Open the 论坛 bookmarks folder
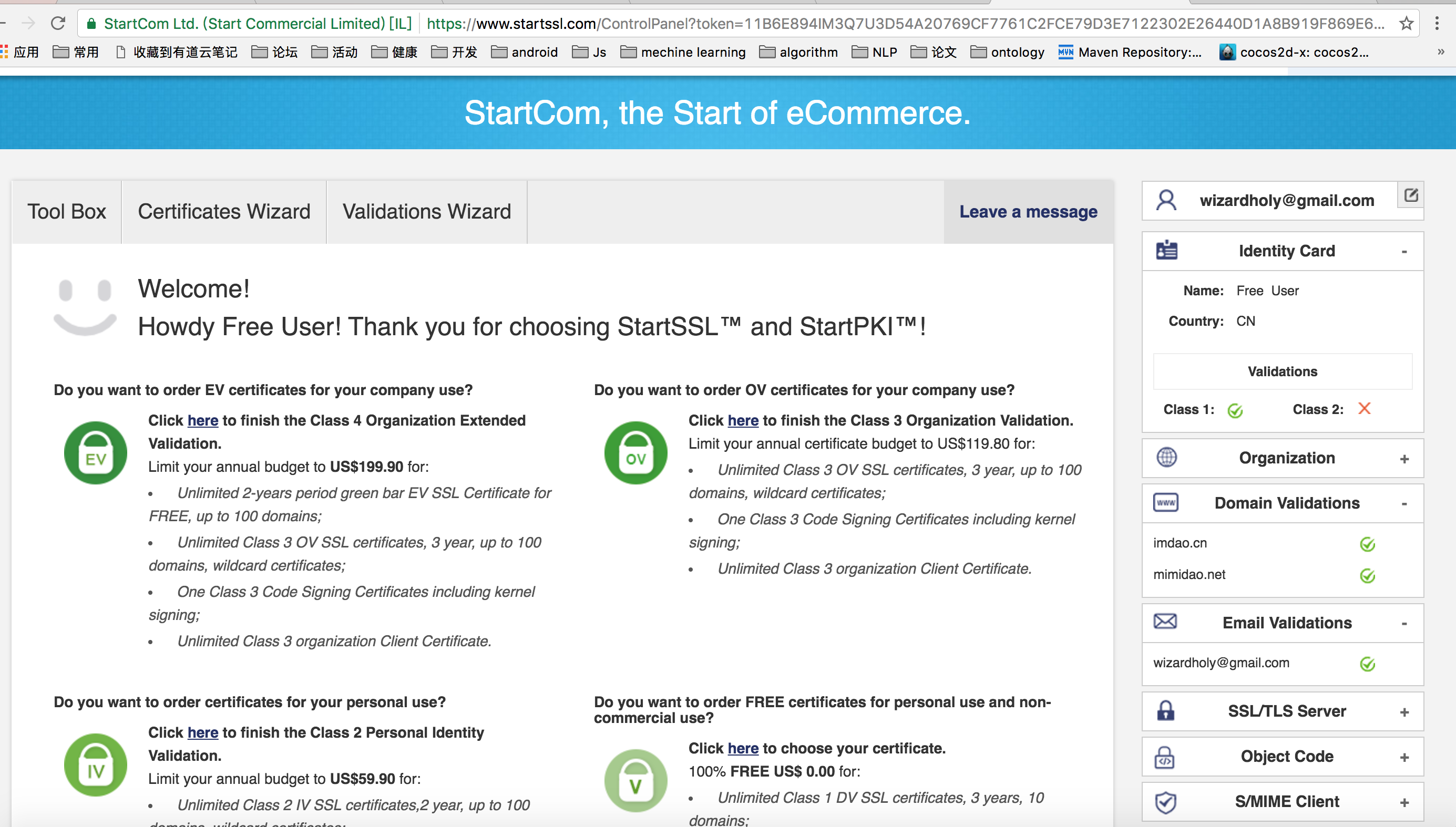1456x827 pixels. [x=274, y=52]
